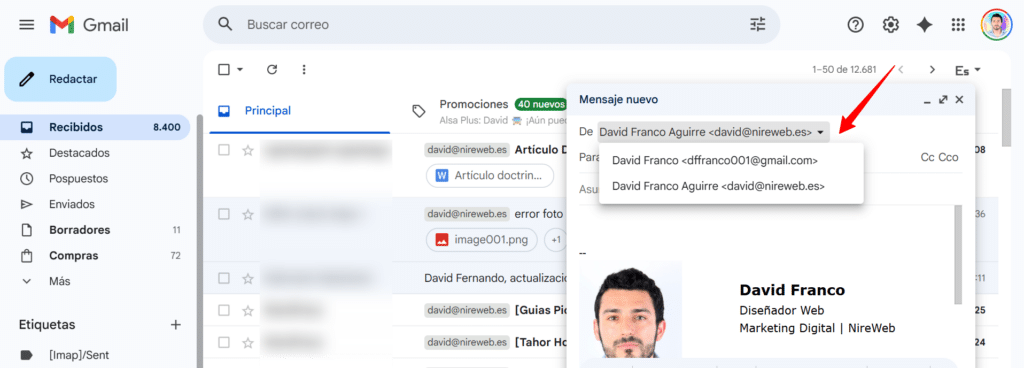Click the search magnifier icon
The height and width of the screenshot is (368, 1024).
tap(225, 25)
